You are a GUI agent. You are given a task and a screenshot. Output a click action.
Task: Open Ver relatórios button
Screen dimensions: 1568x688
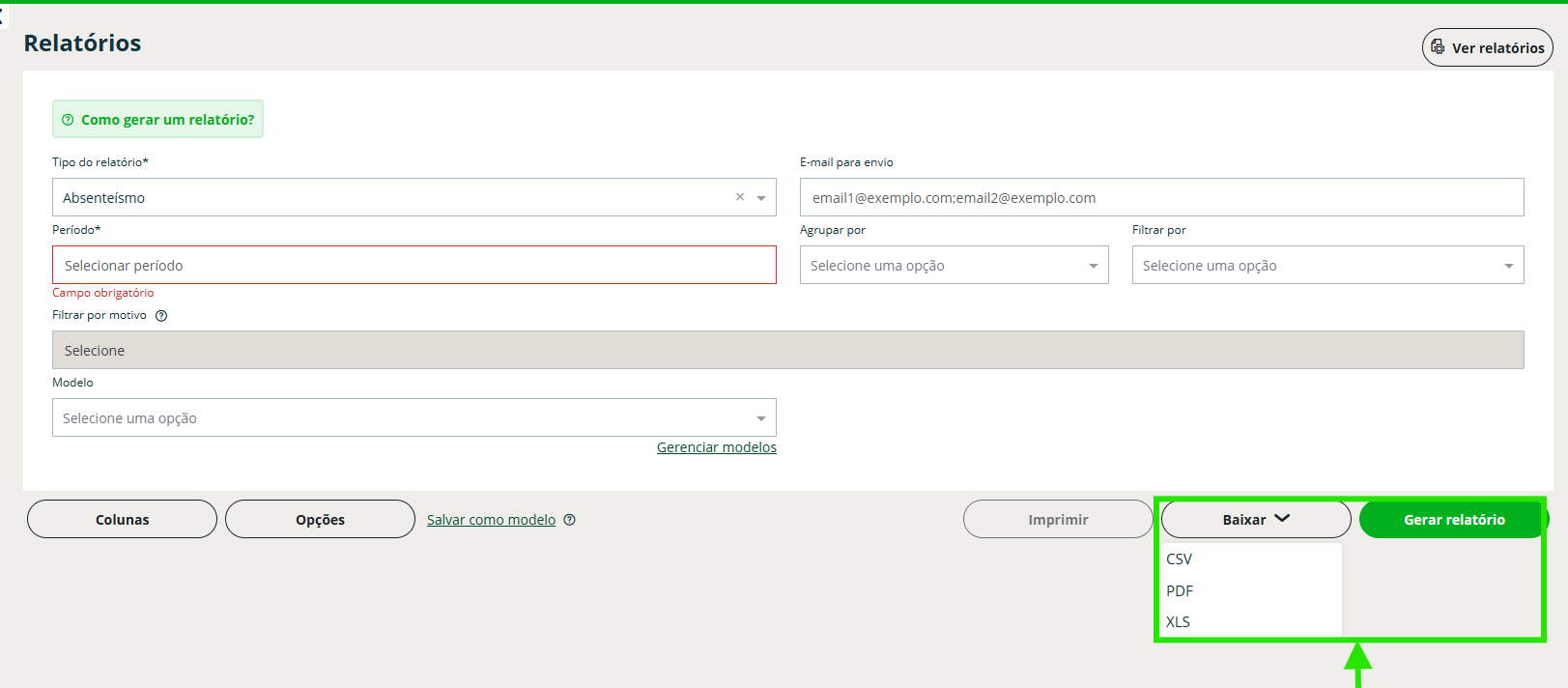click(x=1488, y=47)
